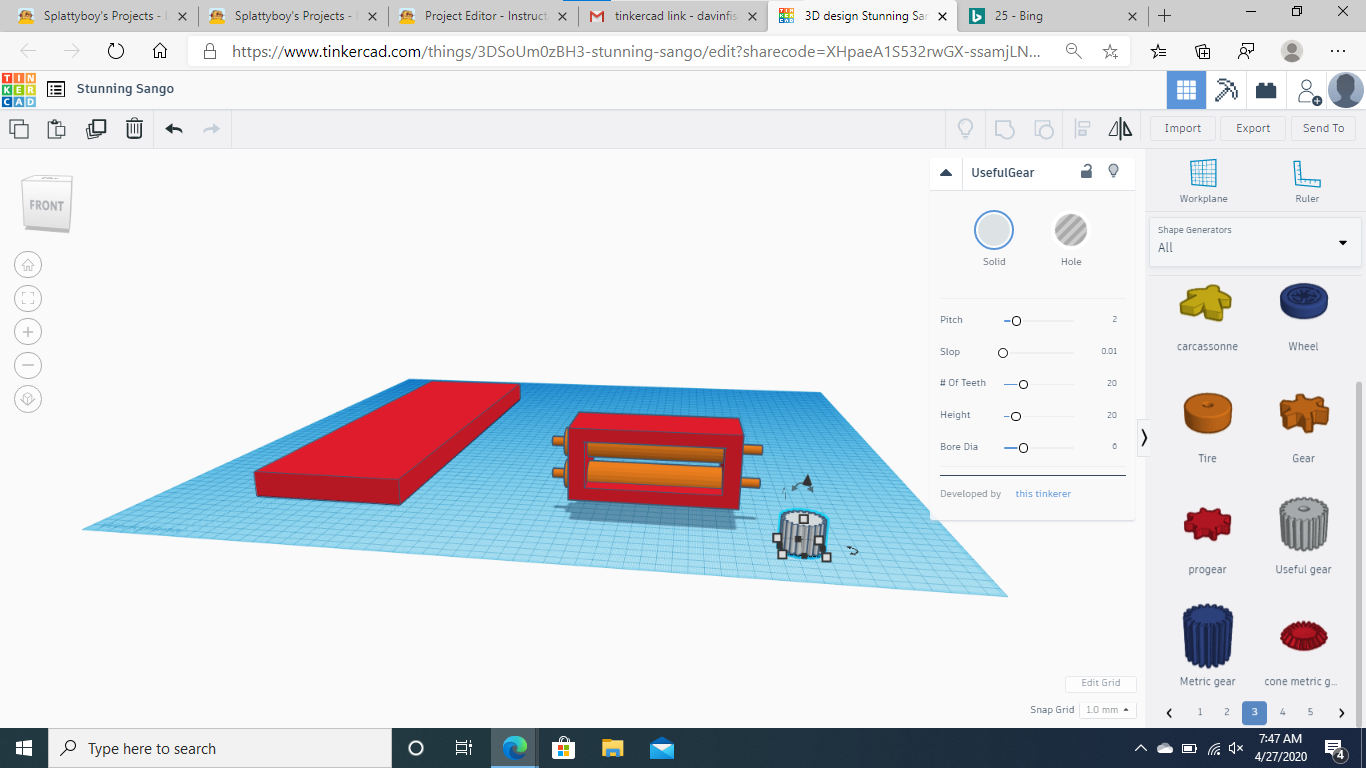Adjust the Bore Dia slider
This screenshot has width=1366, height=768.
tap(1038, 448)
